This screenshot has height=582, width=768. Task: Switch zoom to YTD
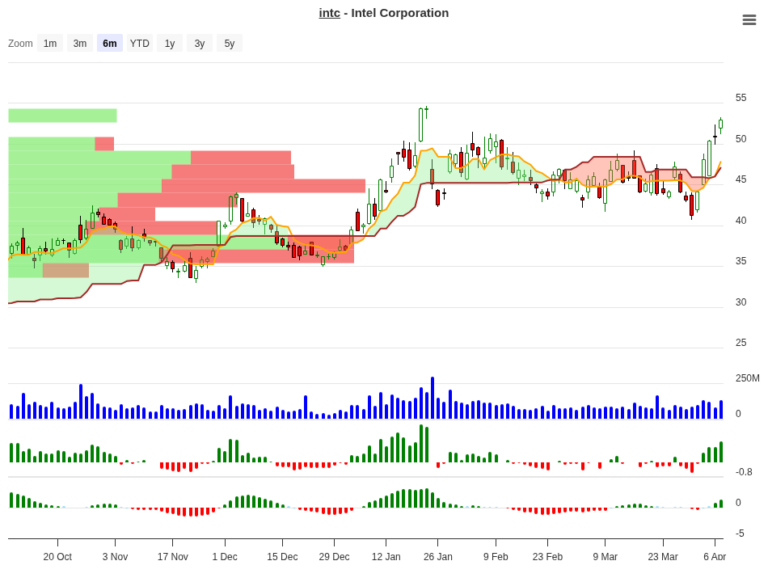140,43
